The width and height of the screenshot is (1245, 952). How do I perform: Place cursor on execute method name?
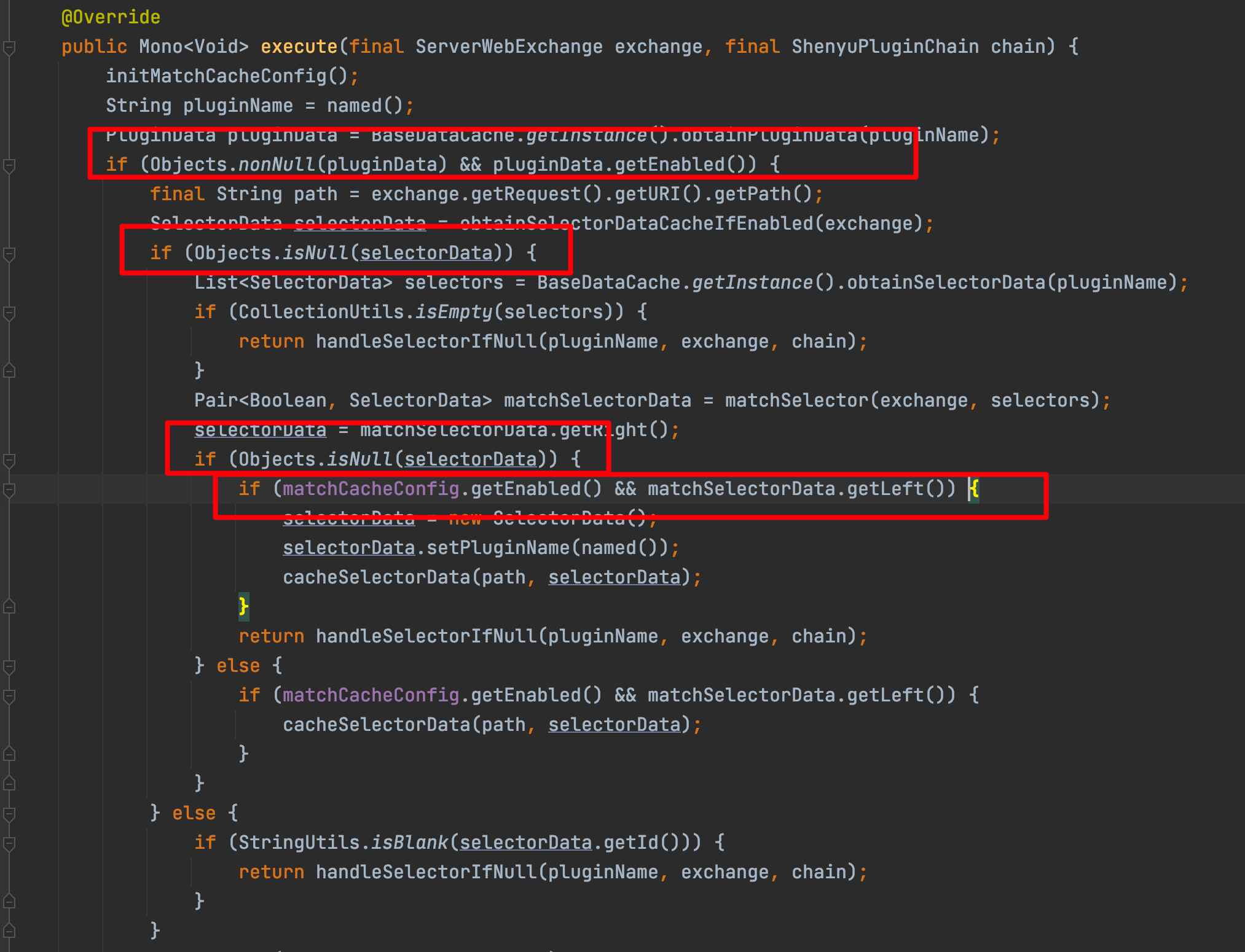[299, 47]
